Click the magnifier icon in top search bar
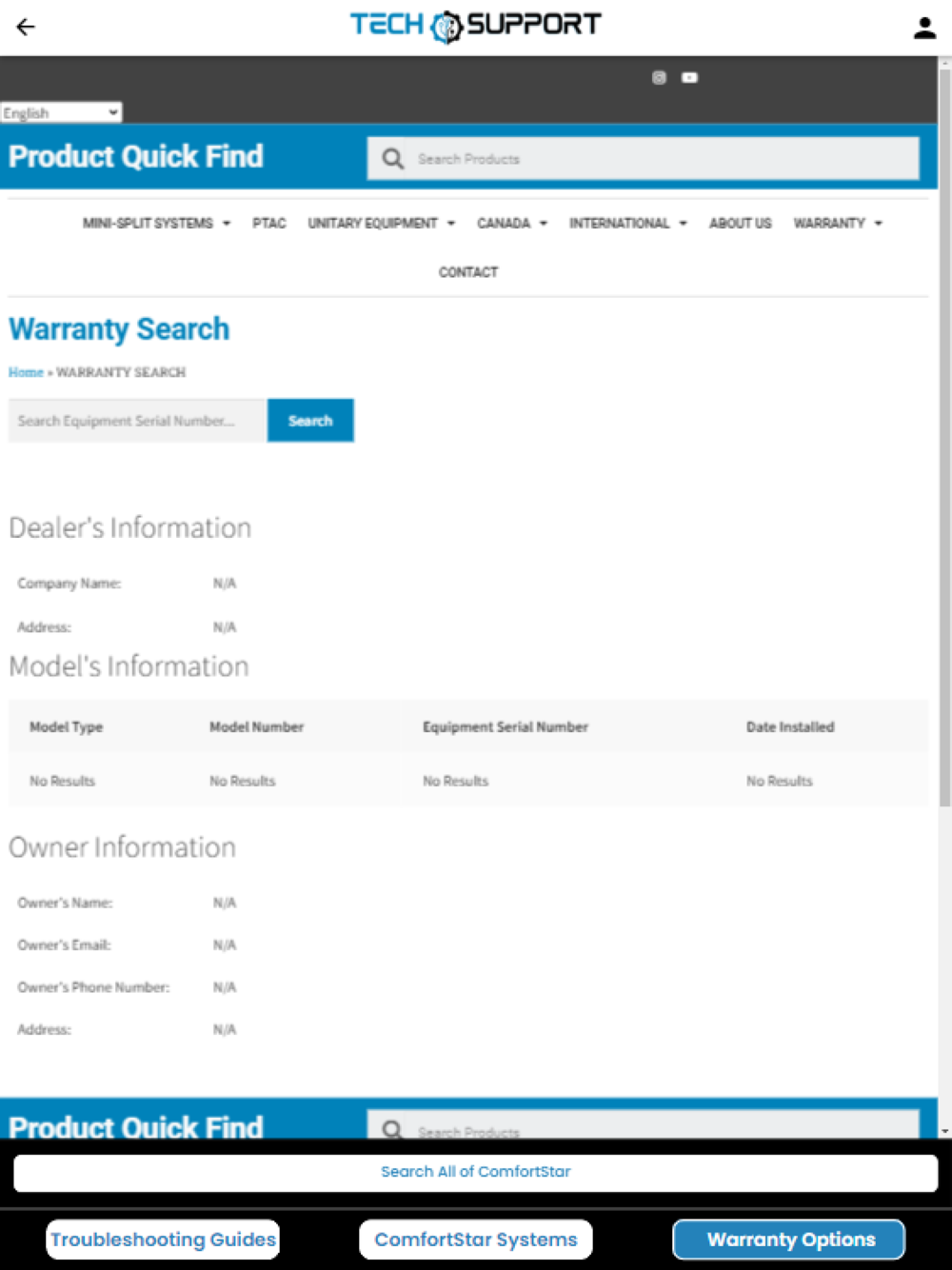The width and height of the screenshot is (952, 1270). click(x=392, y=159)
